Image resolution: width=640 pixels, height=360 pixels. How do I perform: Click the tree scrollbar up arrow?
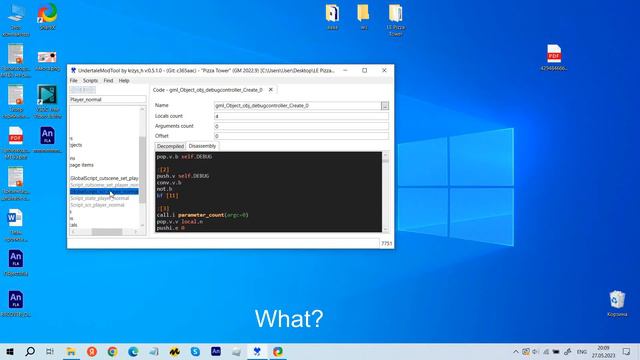tap(142, 109)
